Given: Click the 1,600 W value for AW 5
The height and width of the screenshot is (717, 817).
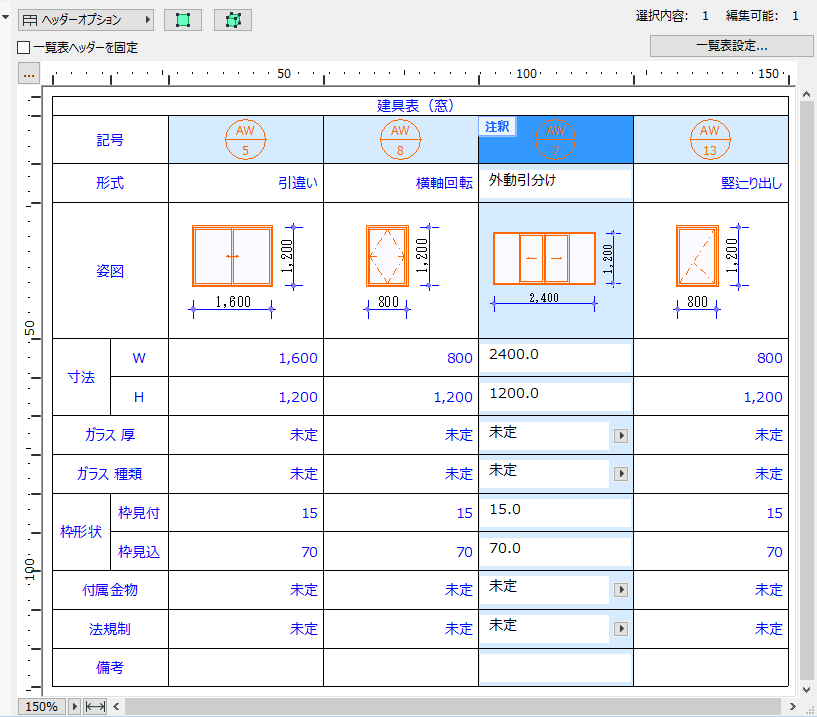Looking at the screenshot, I should tap(246, 358).
